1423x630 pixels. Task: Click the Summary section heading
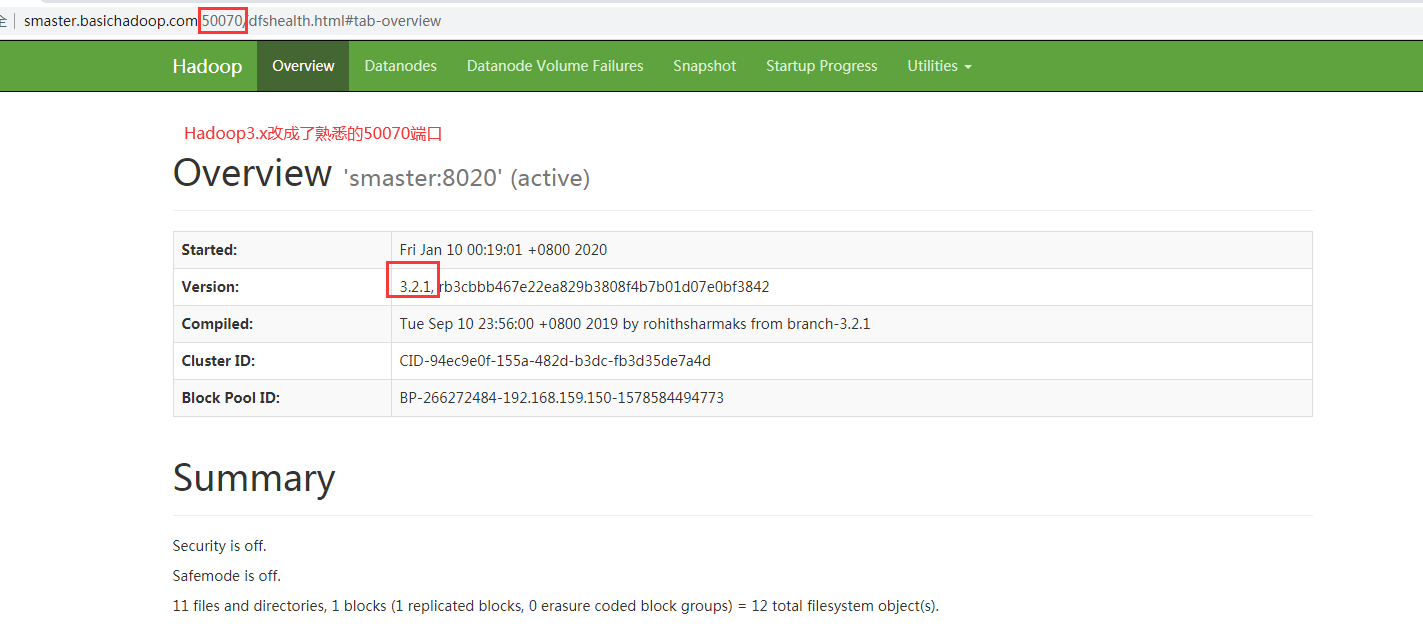254,478
